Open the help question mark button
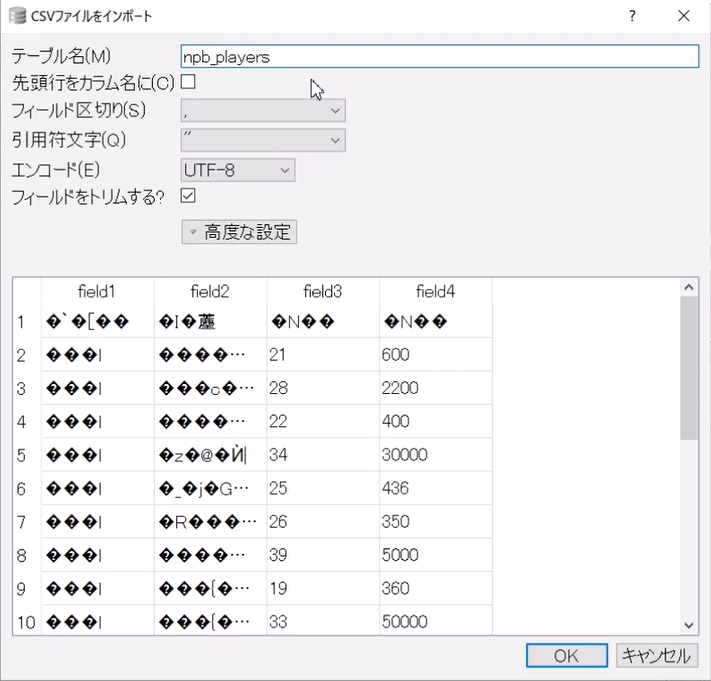Viewport: 711px width, 681px height. 632,16
